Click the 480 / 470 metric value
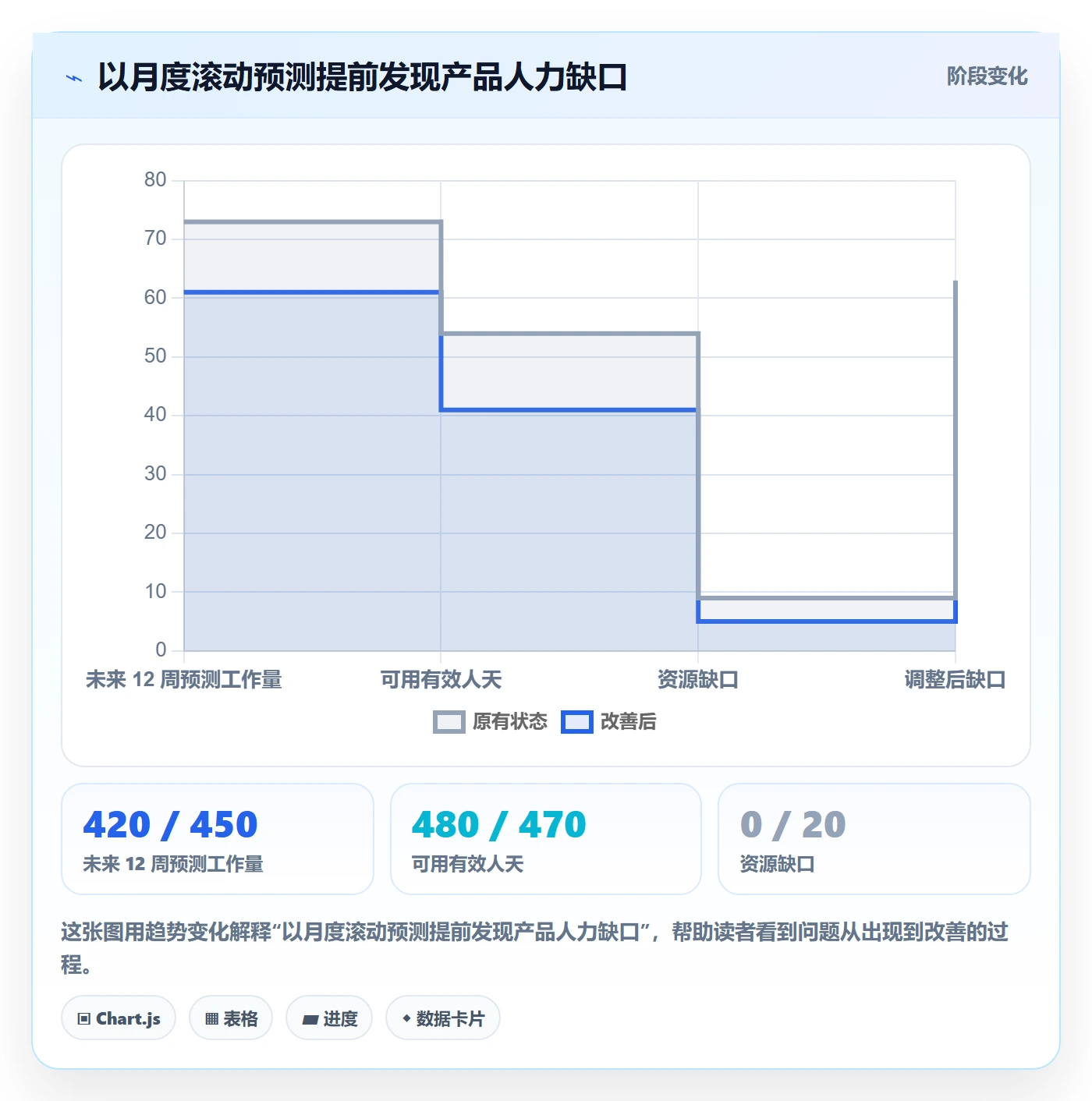This screenshot has width=1092, height=1101. pyautogui.click(x=499, y=825)
